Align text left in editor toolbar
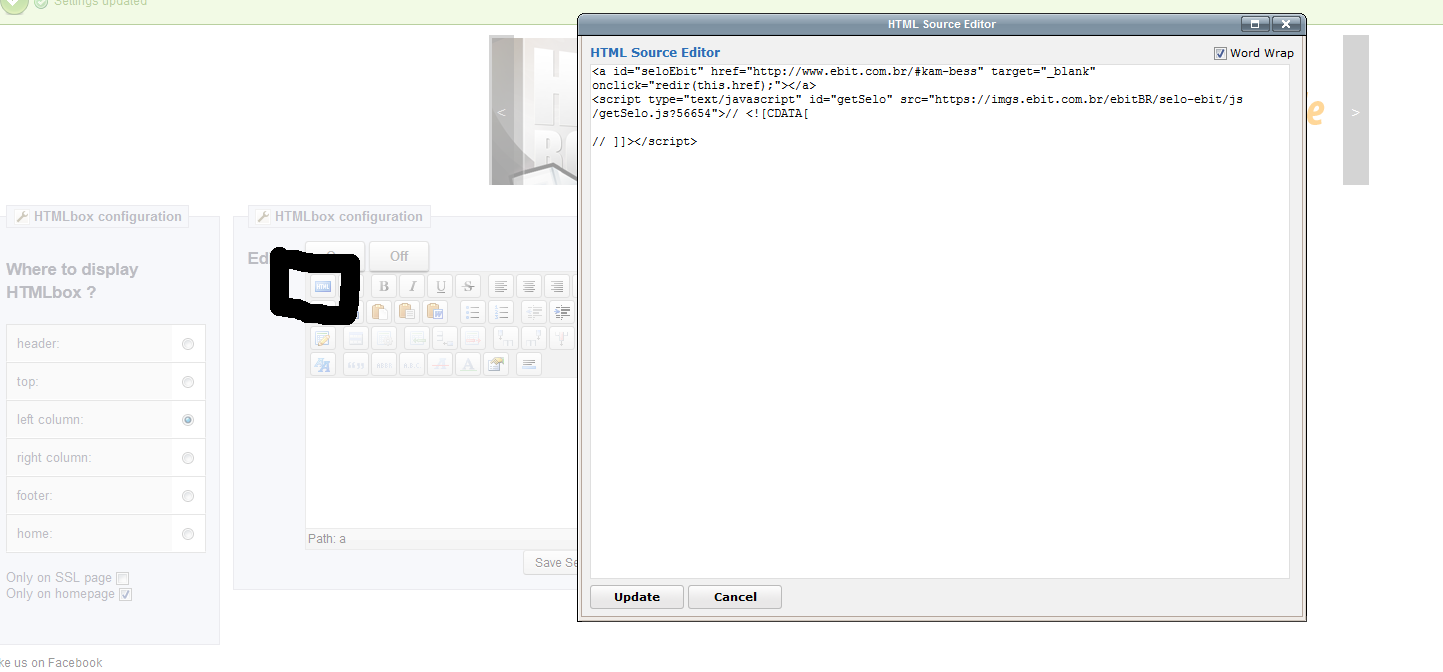Viewport: 1443px width, 672px height. click(x=501, y=286)
